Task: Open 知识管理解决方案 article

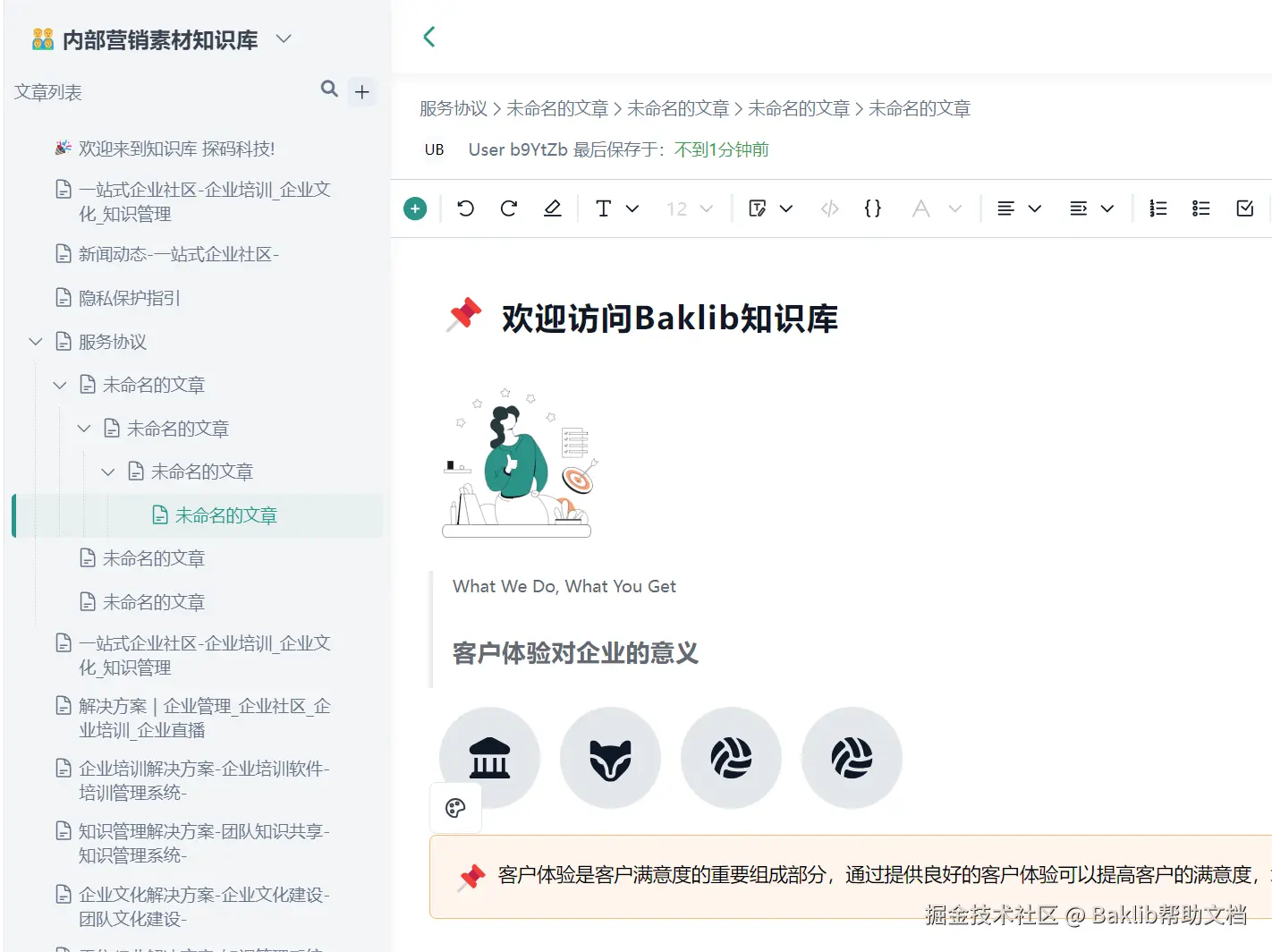Action: 204,843
